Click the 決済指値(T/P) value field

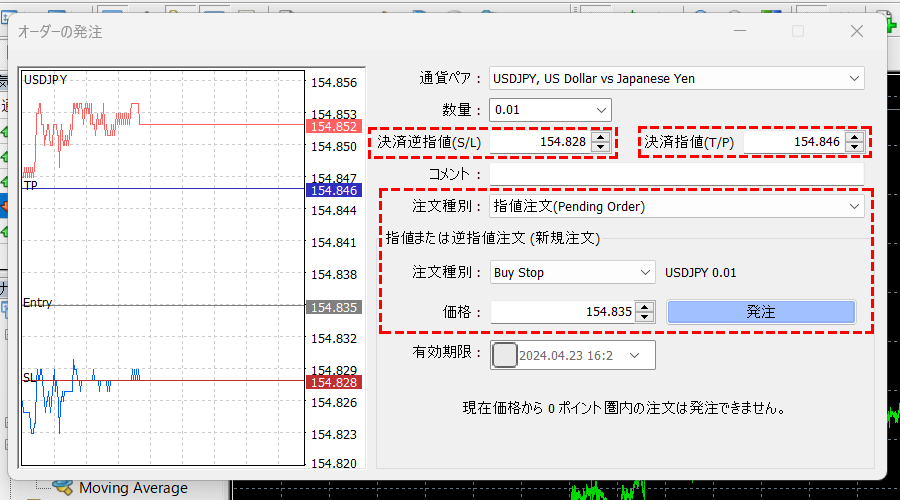point(794,142)
